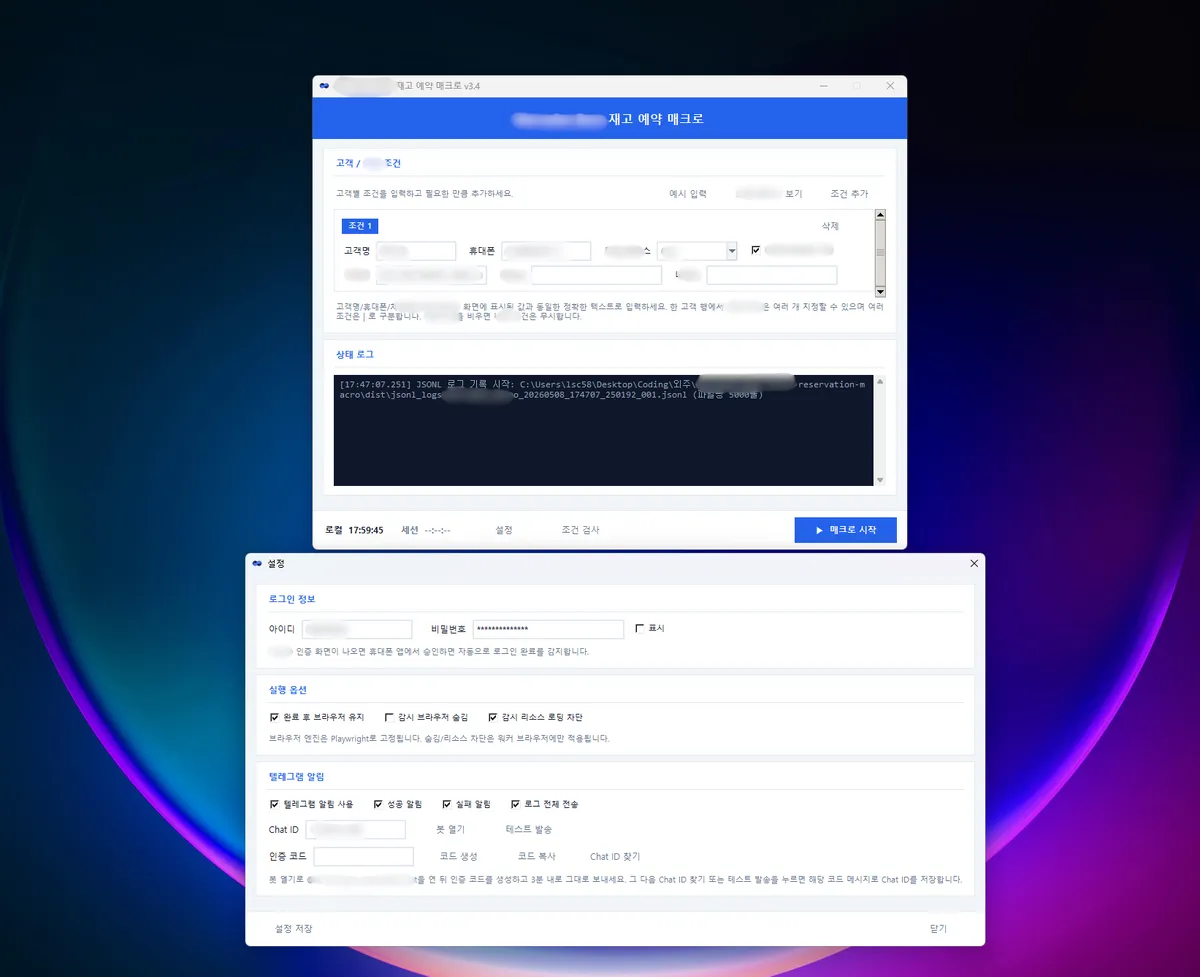Click the down arrow of 상태 로그 scrollbar

point(880,480)
